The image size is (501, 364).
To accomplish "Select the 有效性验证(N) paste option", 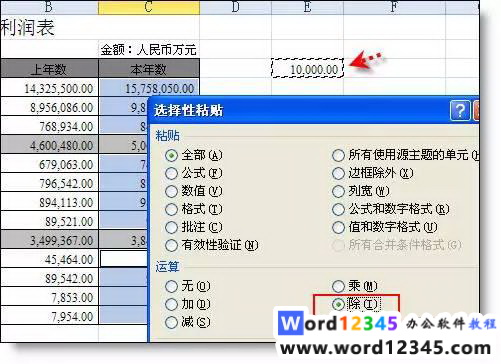I will (212, 245).
